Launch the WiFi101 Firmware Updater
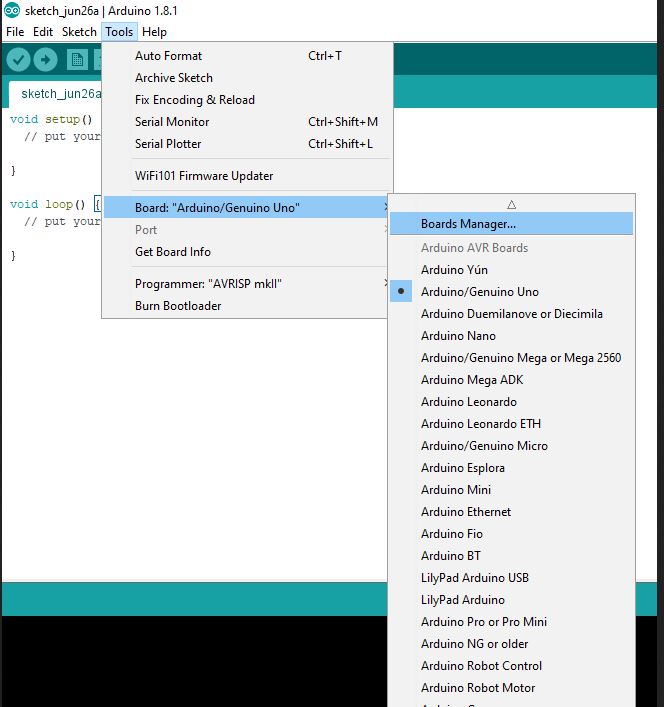The image size is (664, 707). point(247,176)
